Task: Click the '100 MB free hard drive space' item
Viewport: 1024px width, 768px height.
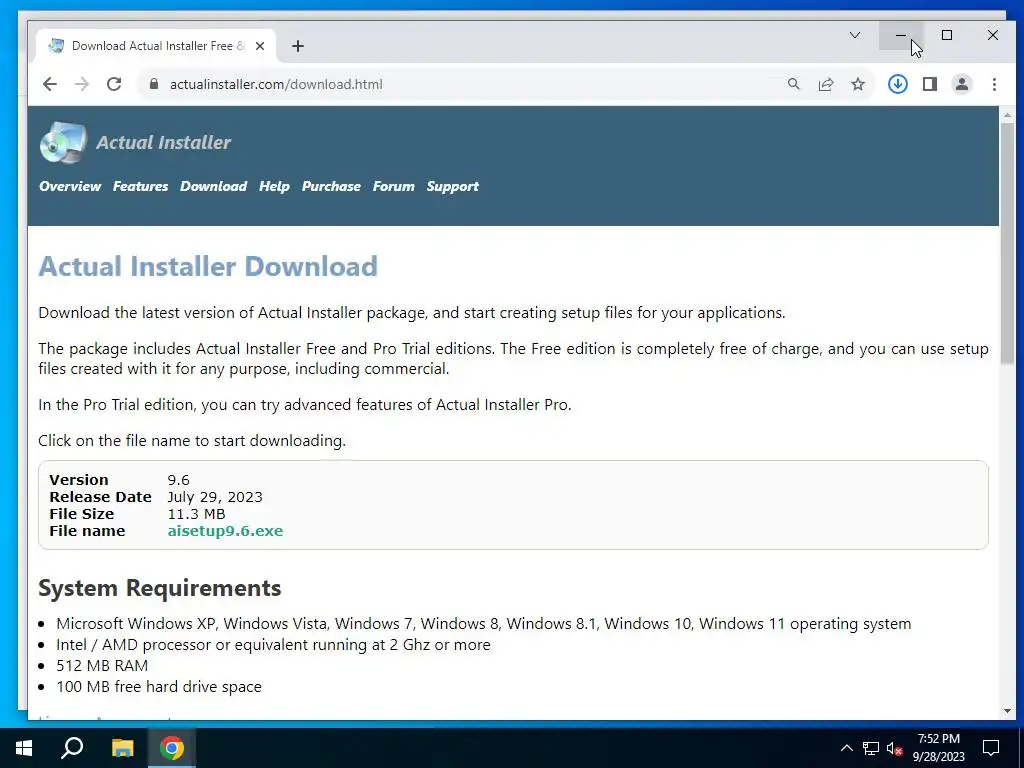Action: (x=159, y=686)
